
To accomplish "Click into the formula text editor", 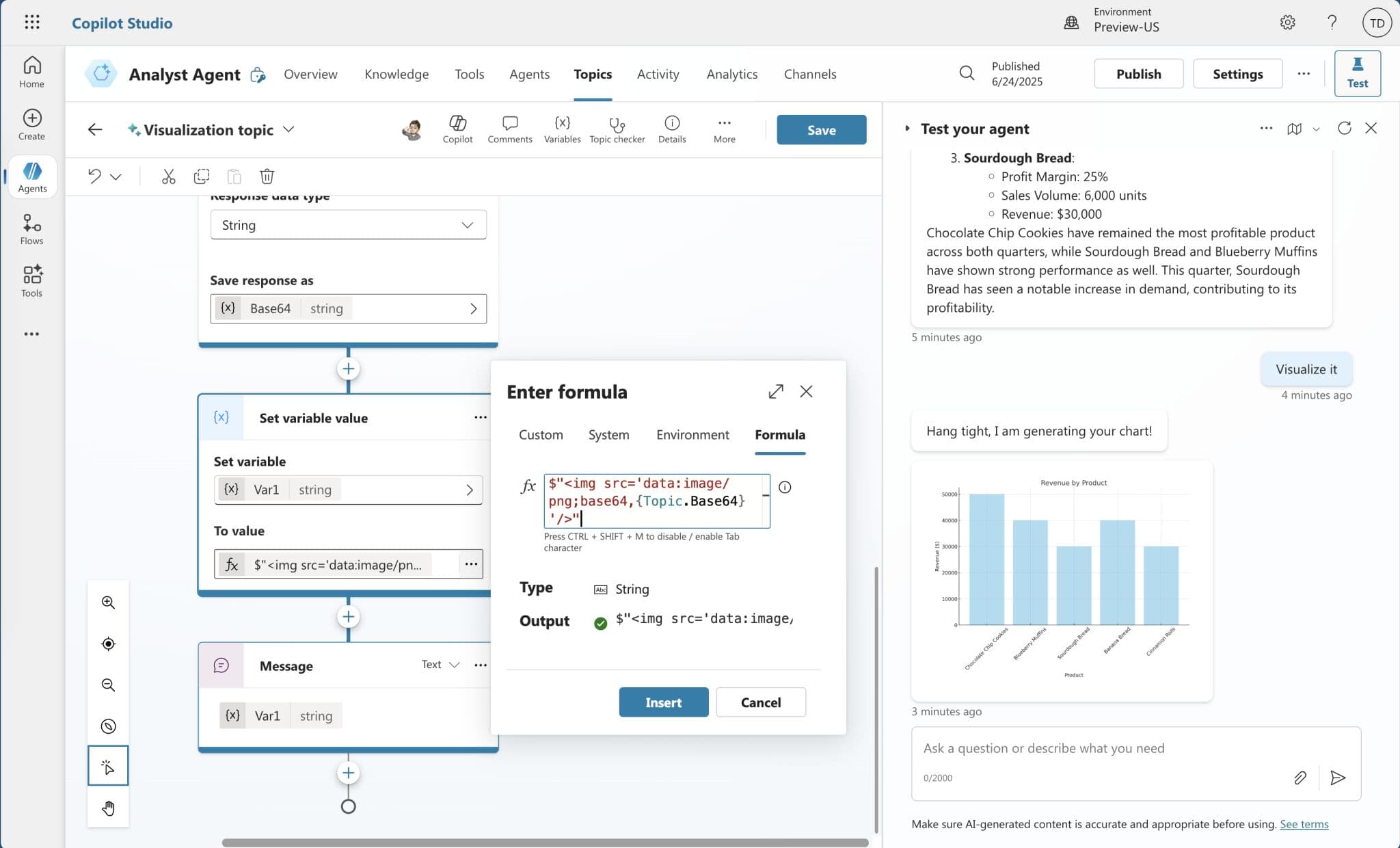I will [x=656, y=501].
